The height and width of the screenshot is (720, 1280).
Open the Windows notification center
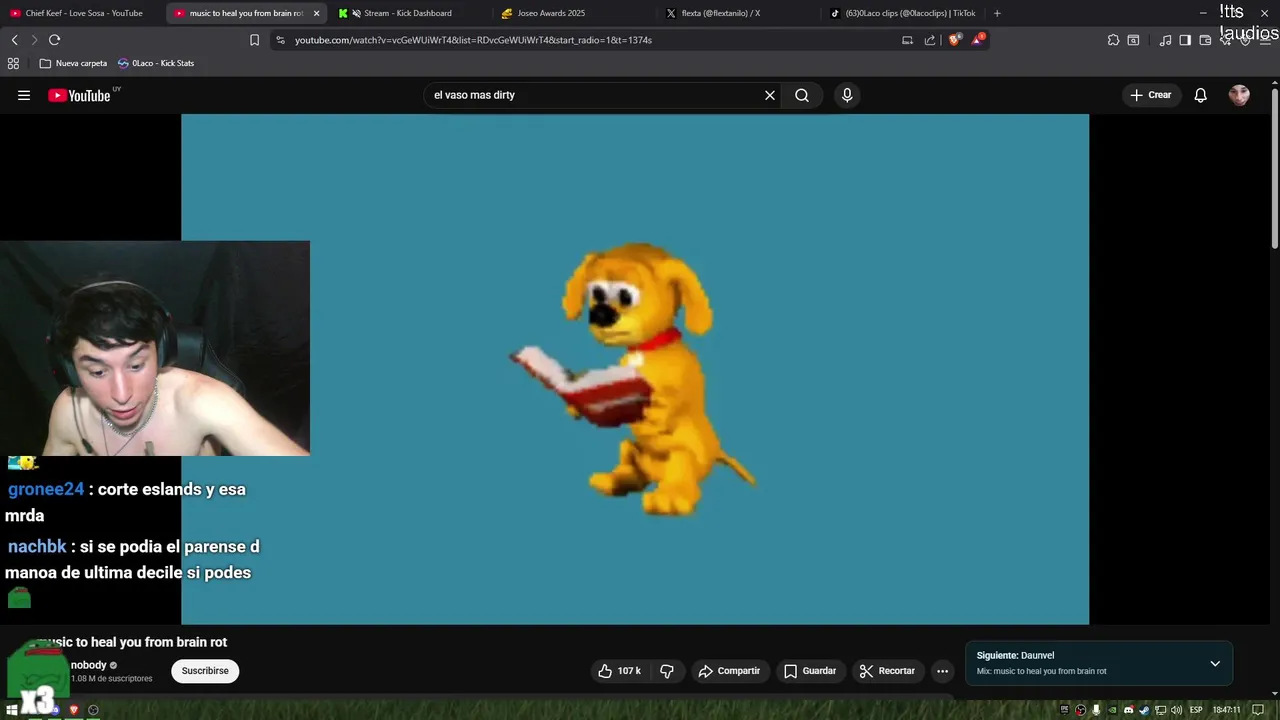1258,710
